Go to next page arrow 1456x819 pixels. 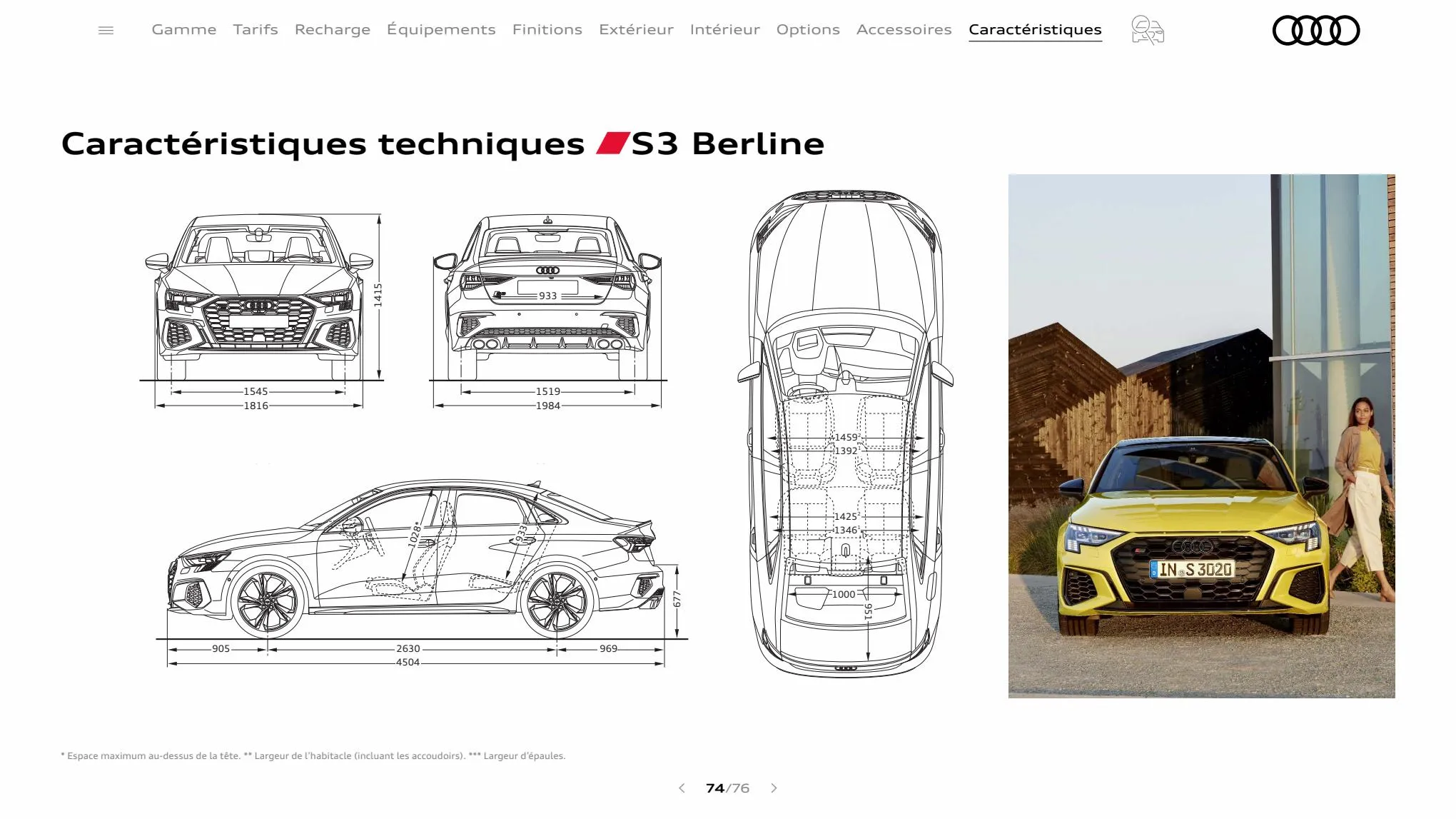(774, 788)
